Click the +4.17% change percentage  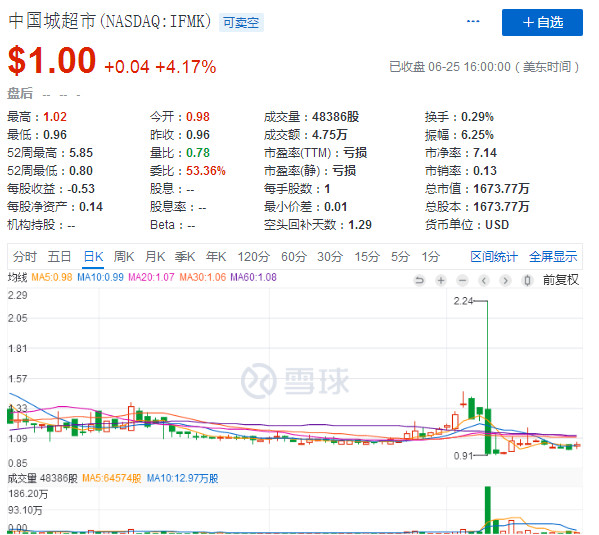[x=186, y=67]
